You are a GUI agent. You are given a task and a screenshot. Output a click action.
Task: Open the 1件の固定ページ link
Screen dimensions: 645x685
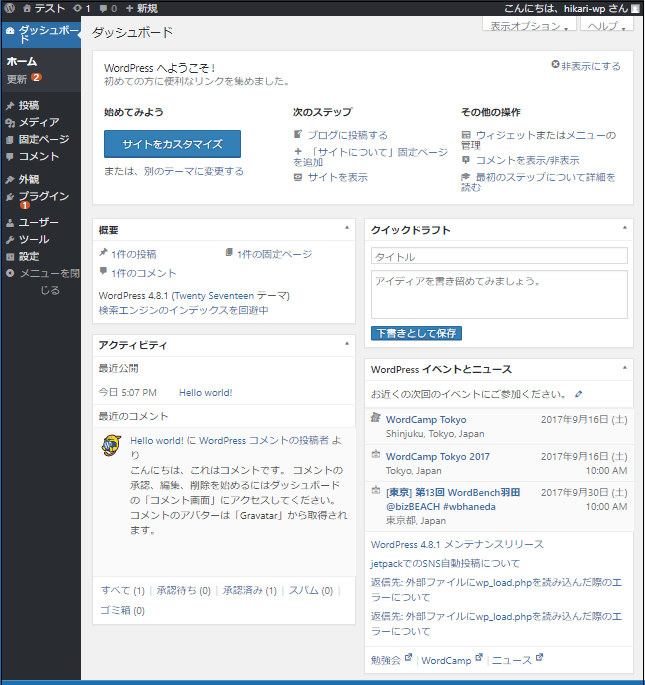click(274, 254)
